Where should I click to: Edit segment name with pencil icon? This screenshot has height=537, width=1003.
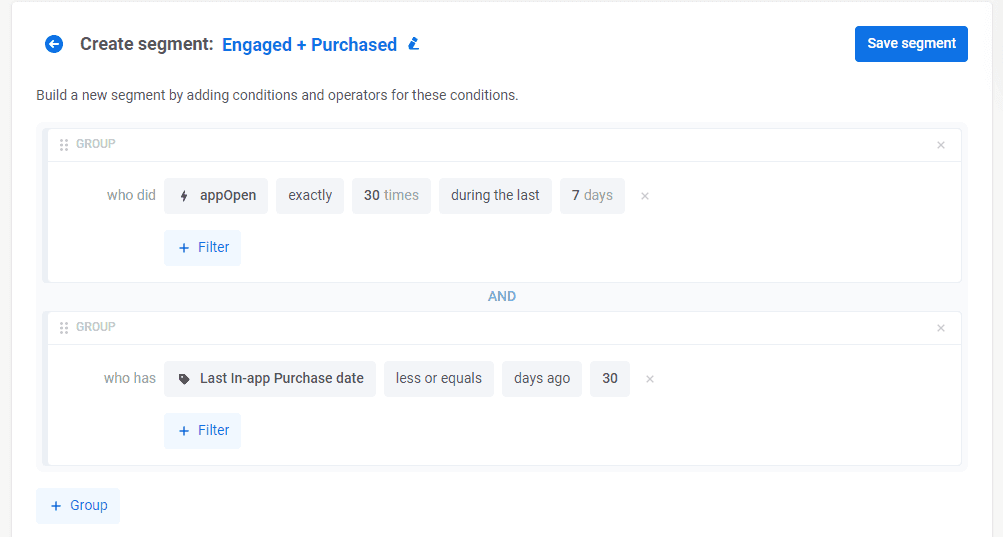point(414,44)
